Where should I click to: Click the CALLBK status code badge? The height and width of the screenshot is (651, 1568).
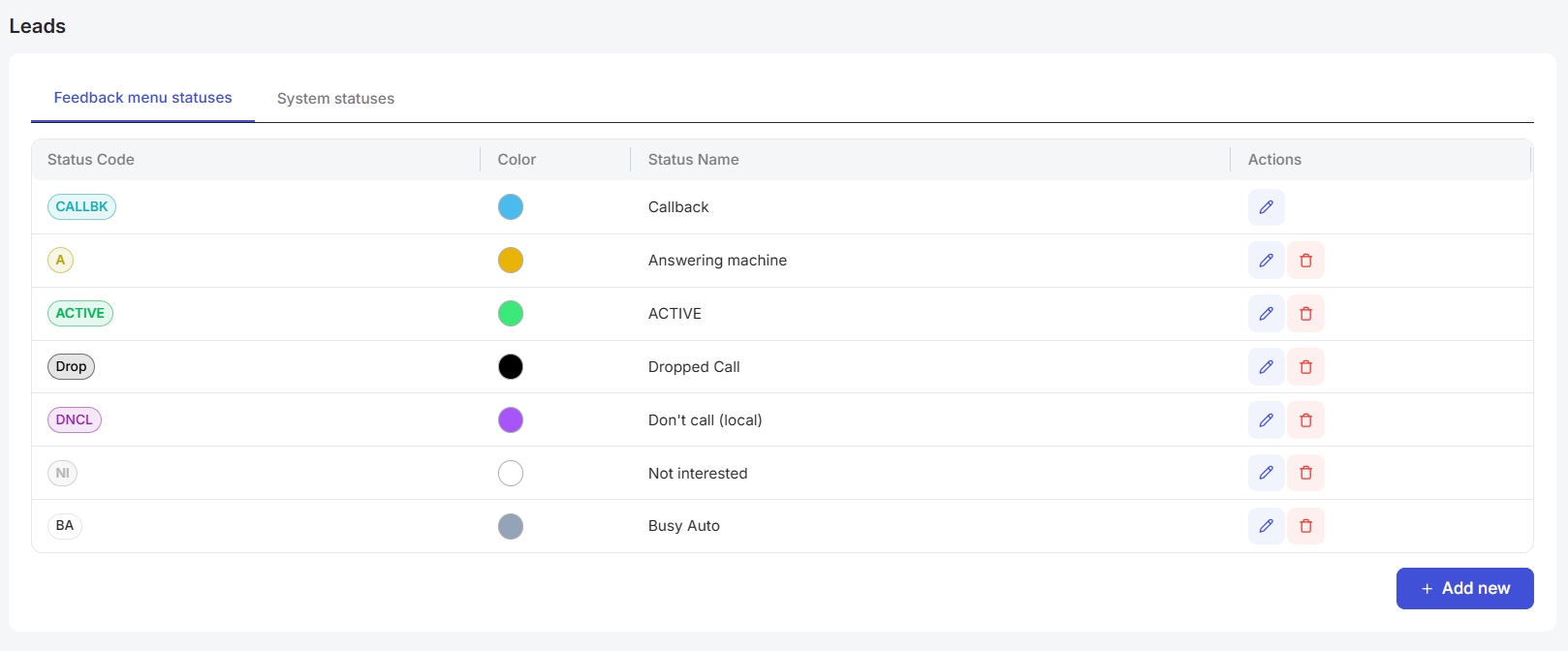pos(81,206)
